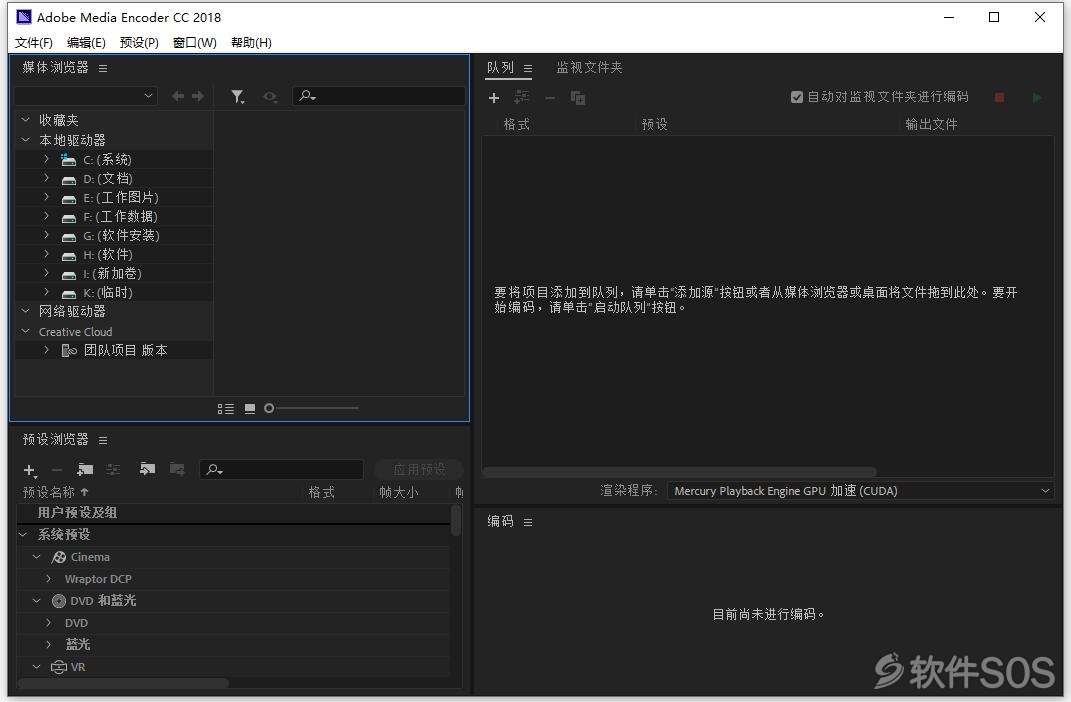
Task: Expand the Wraptor DCP presets
Action: point(48,578)
